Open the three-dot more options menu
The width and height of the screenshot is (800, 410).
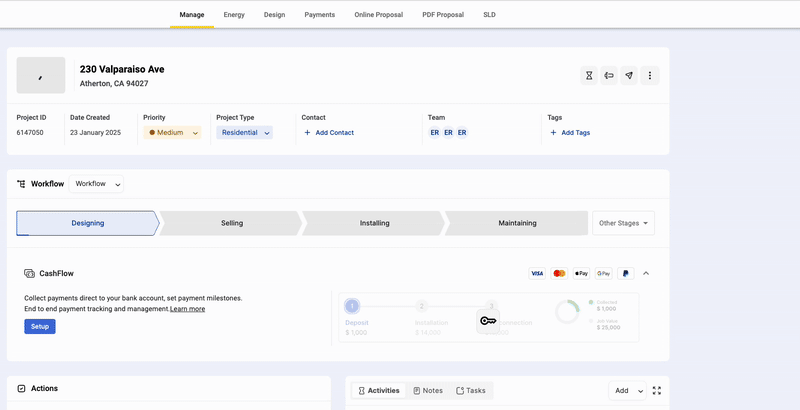coord(649,75)
